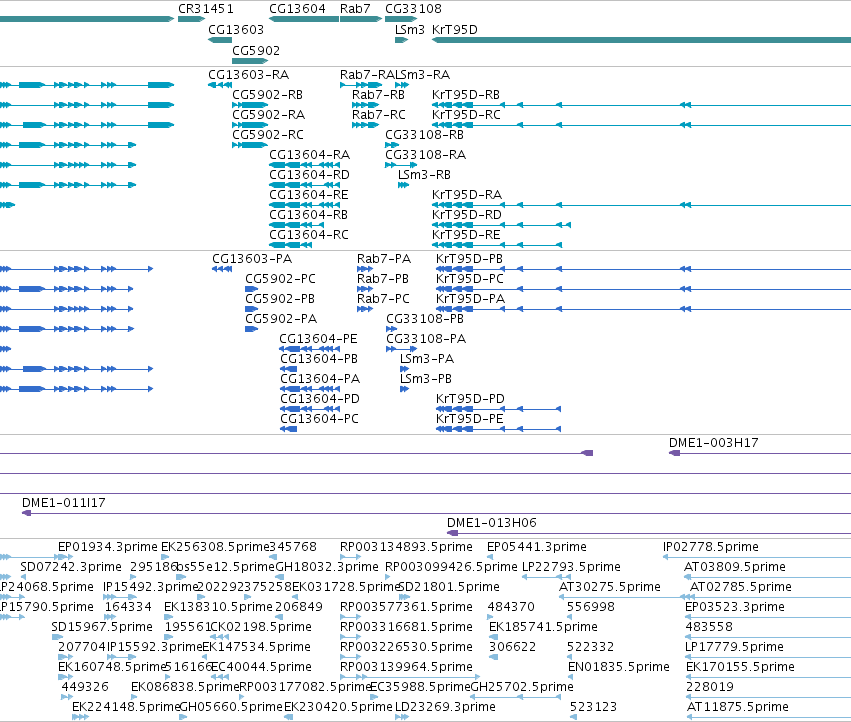Select the Rab7-PC protein label

pyautogui.click(x=383, y=299)
